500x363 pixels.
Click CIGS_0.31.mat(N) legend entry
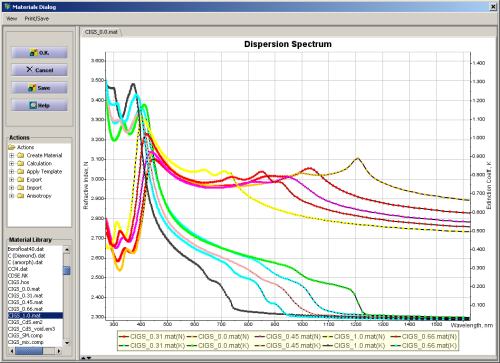[x=152, y=337]
